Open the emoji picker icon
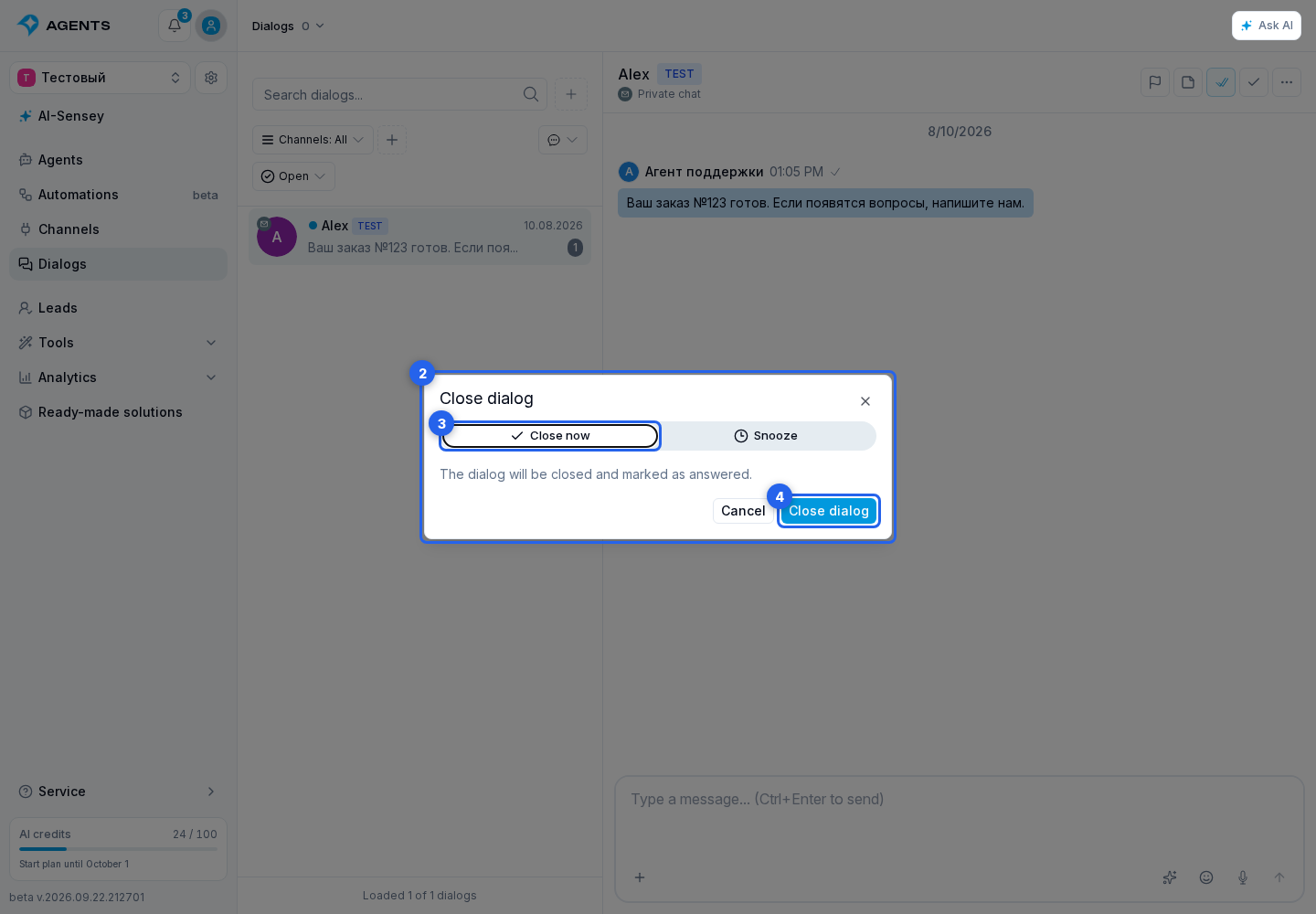 (x=1206, y=877)
